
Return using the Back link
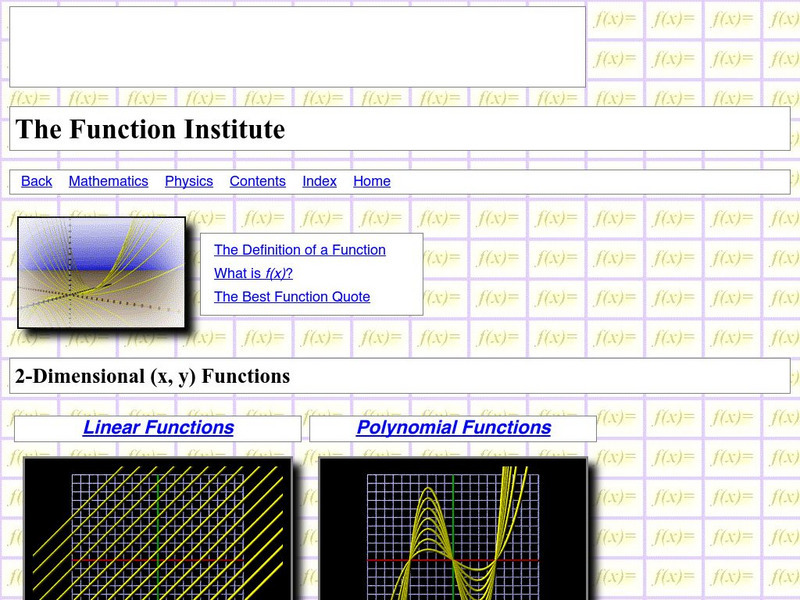click(36, 181)
